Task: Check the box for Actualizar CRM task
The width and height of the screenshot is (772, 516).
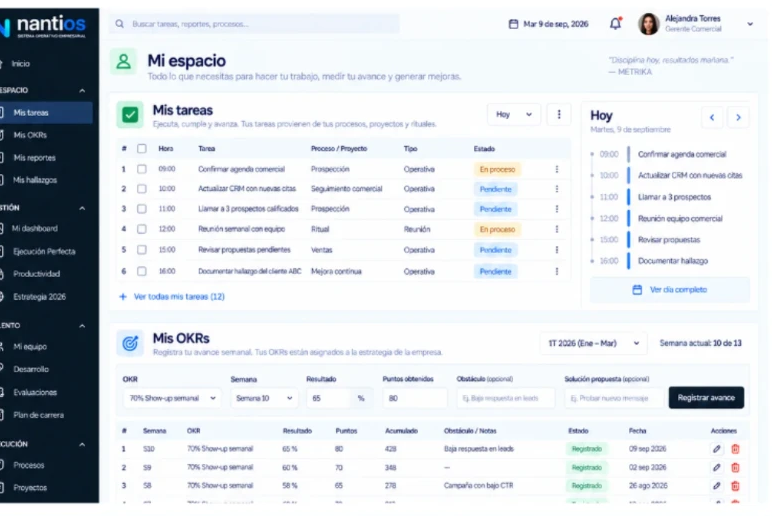Action: click(142, 189)
